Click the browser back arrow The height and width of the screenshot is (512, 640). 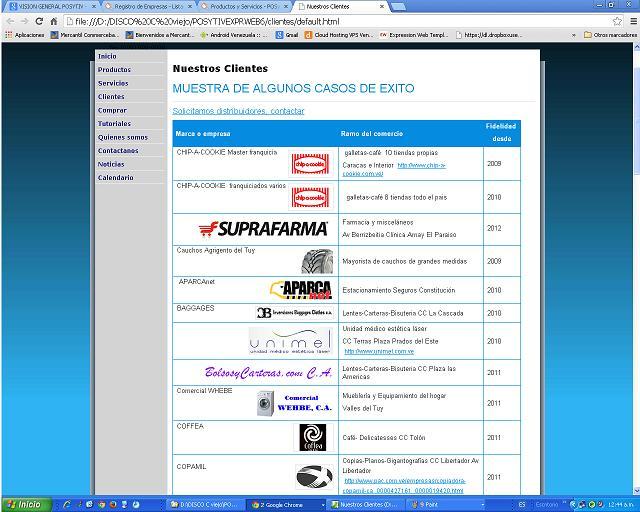coord(11,21)
